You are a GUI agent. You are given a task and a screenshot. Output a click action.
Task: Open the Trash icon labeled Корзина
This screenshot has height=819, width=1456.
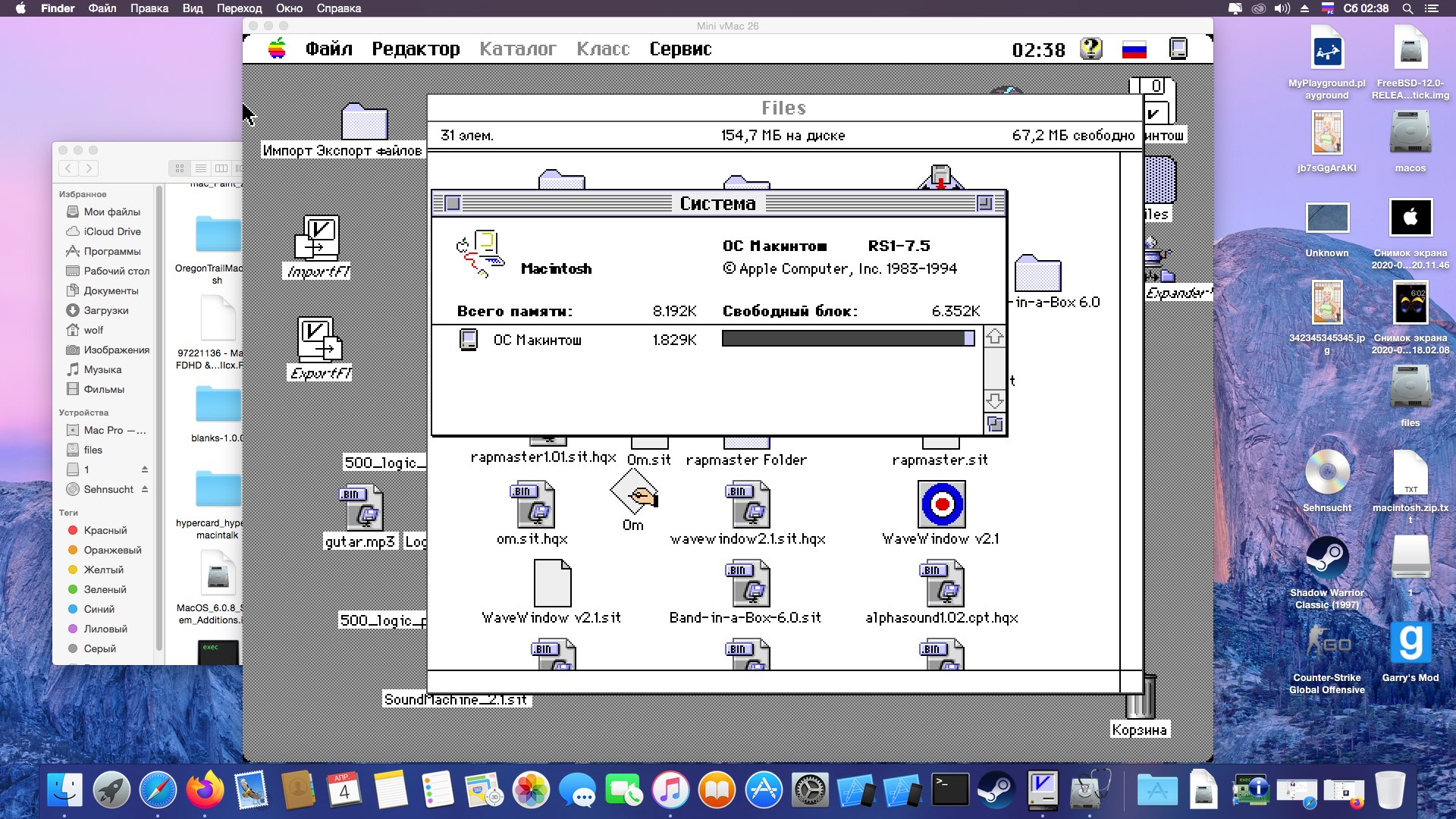[x=1141, y=698]
